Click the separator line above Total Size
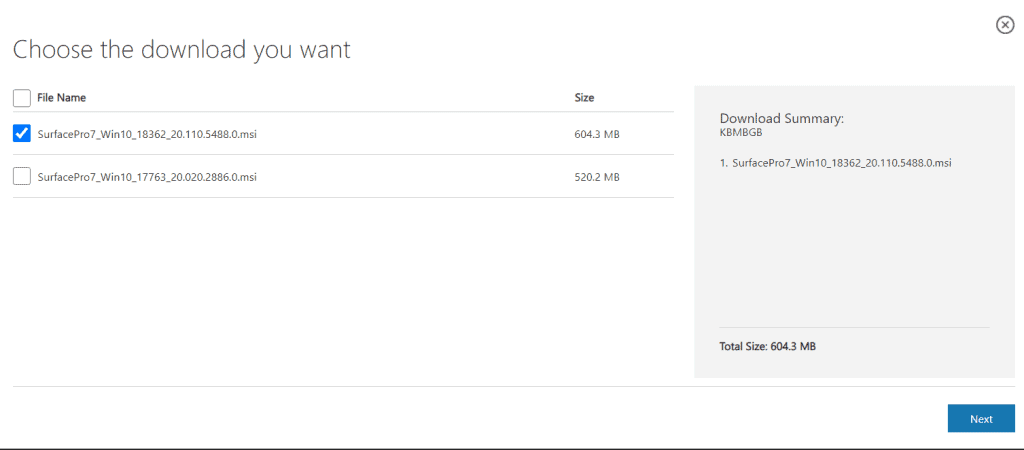The image size is (1024, 450). pos(854,327)
